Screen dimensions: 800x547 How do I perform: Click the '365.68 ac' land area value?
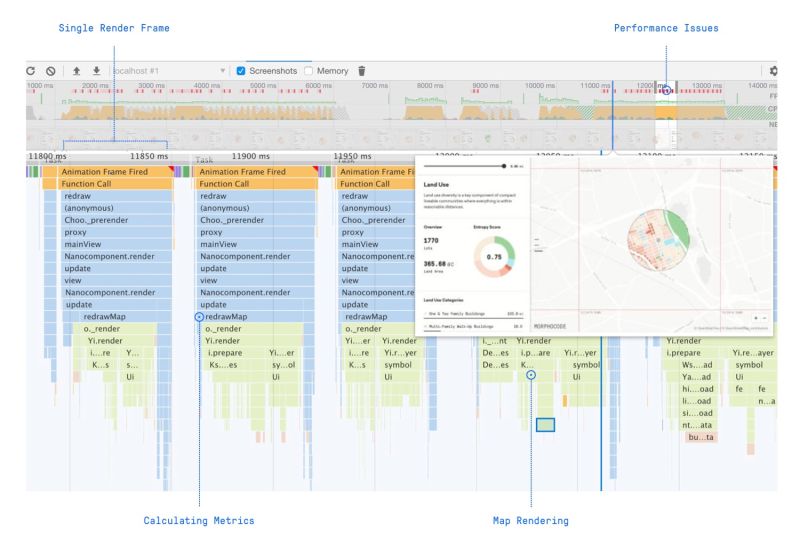tap(438, 264)
